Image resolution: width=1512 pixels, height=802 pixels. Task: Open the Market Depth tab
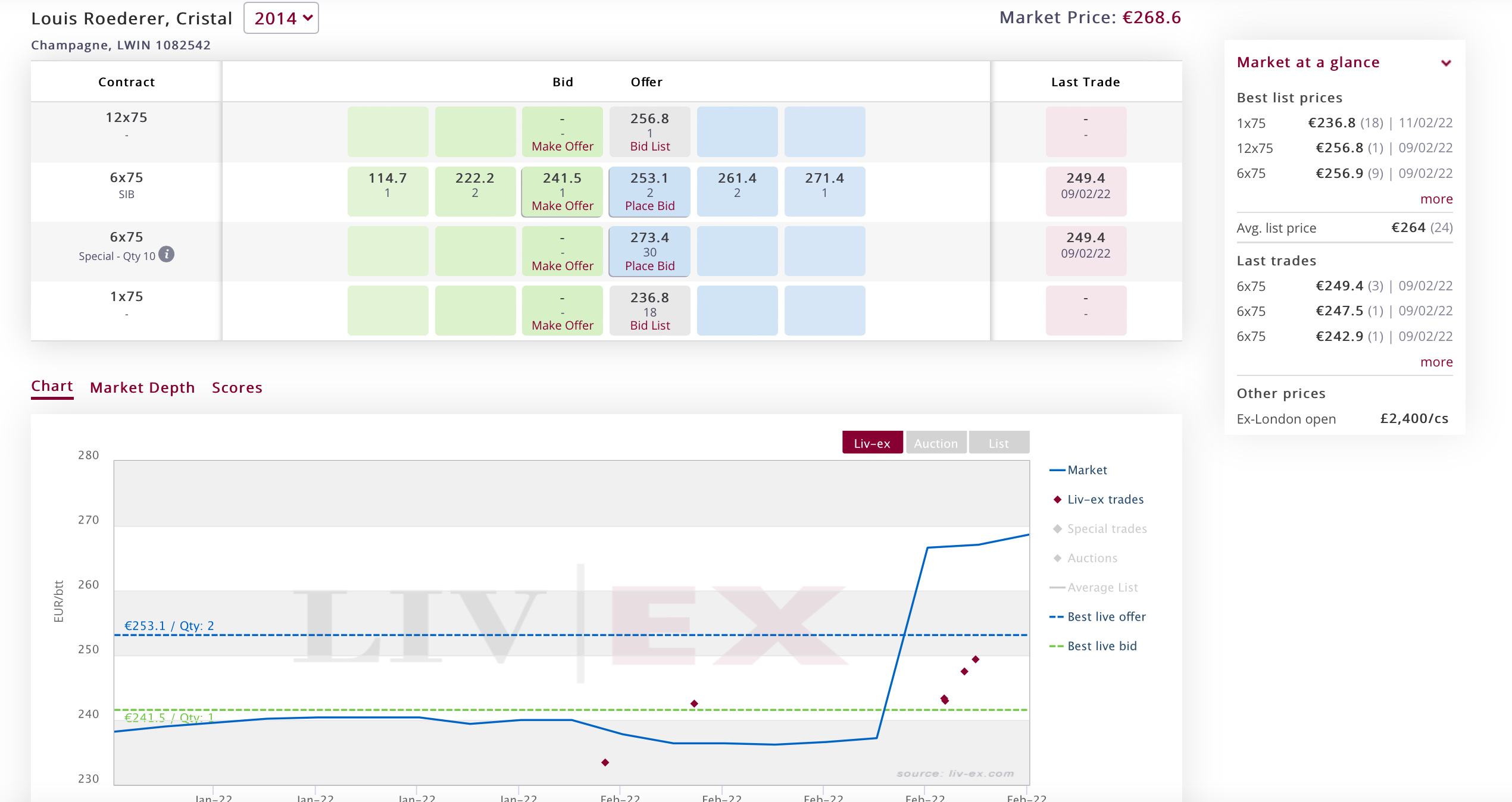pos(142,388)
